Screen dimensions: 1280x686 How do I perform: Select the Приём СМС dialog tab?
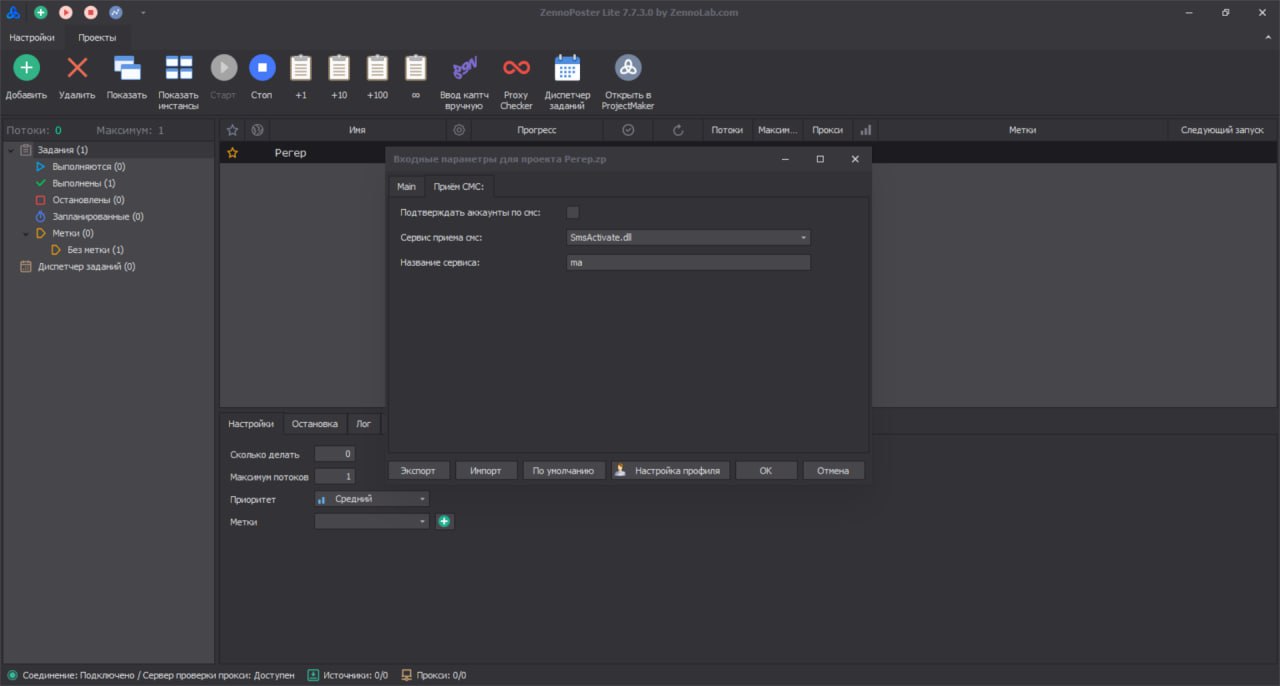tap(458, 187)
